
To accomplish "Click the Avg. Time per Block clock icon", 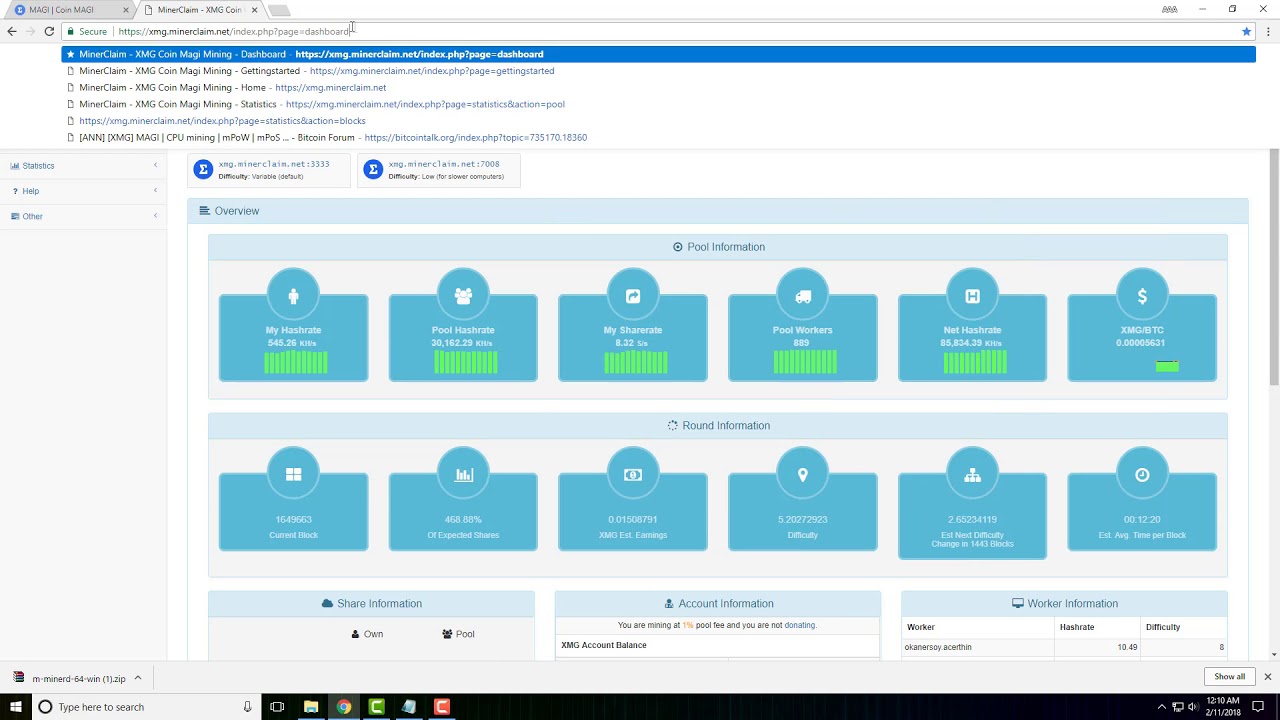I will pyautogui.click(x=1142, y=475).
